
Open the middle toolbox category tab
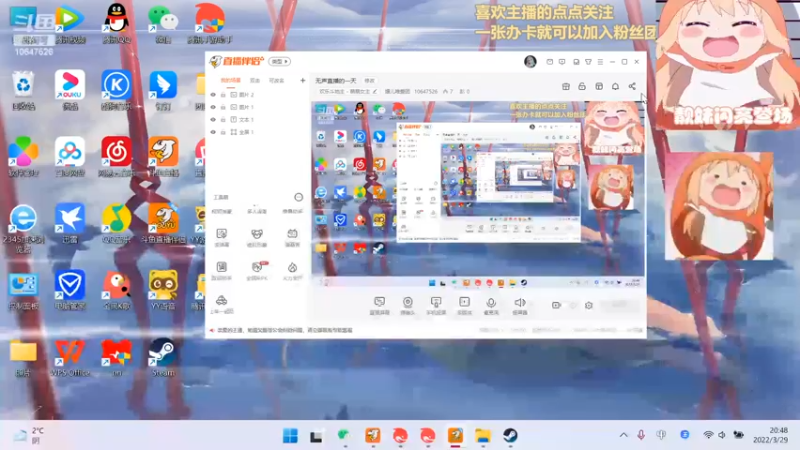(257, 211)
